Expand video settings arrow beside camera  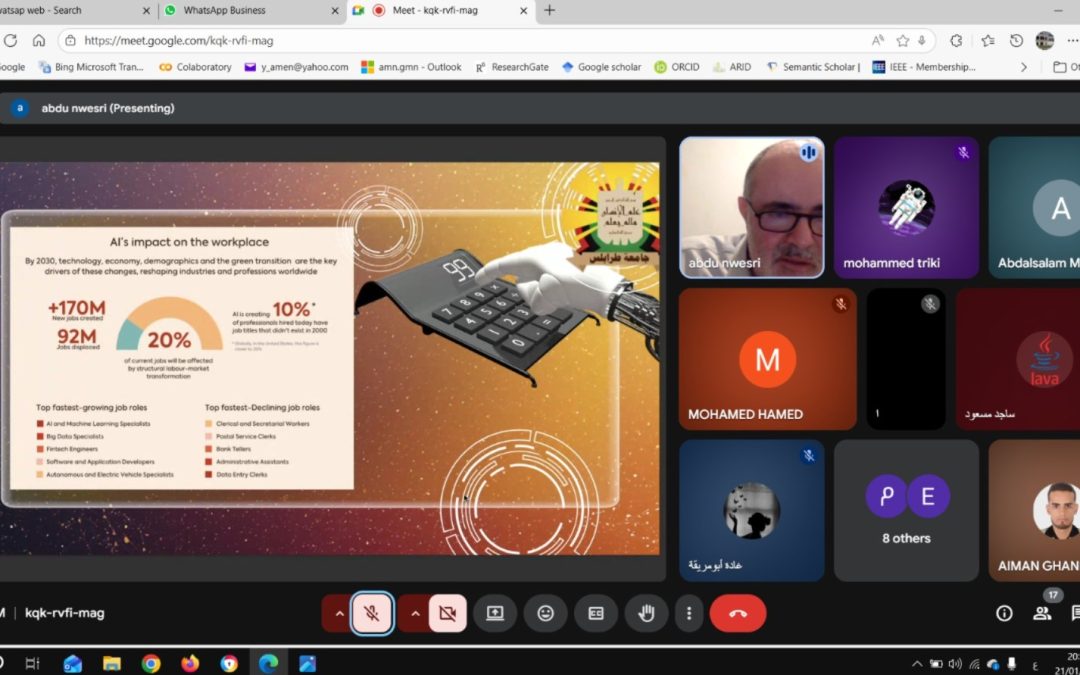coord(414,613)
